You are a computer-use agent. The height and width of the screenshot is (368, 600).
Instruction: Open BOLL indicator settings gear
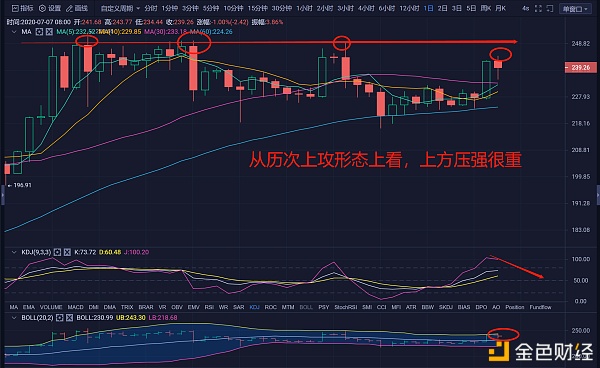[x=59, y=318]
